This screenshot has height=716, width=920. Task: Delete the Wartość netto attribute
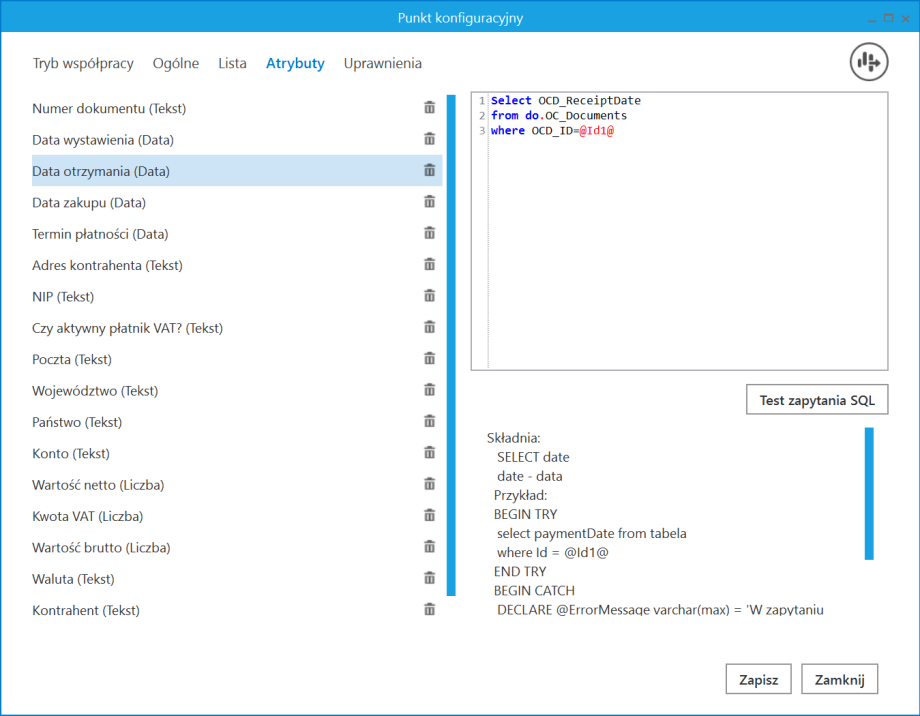429,484
